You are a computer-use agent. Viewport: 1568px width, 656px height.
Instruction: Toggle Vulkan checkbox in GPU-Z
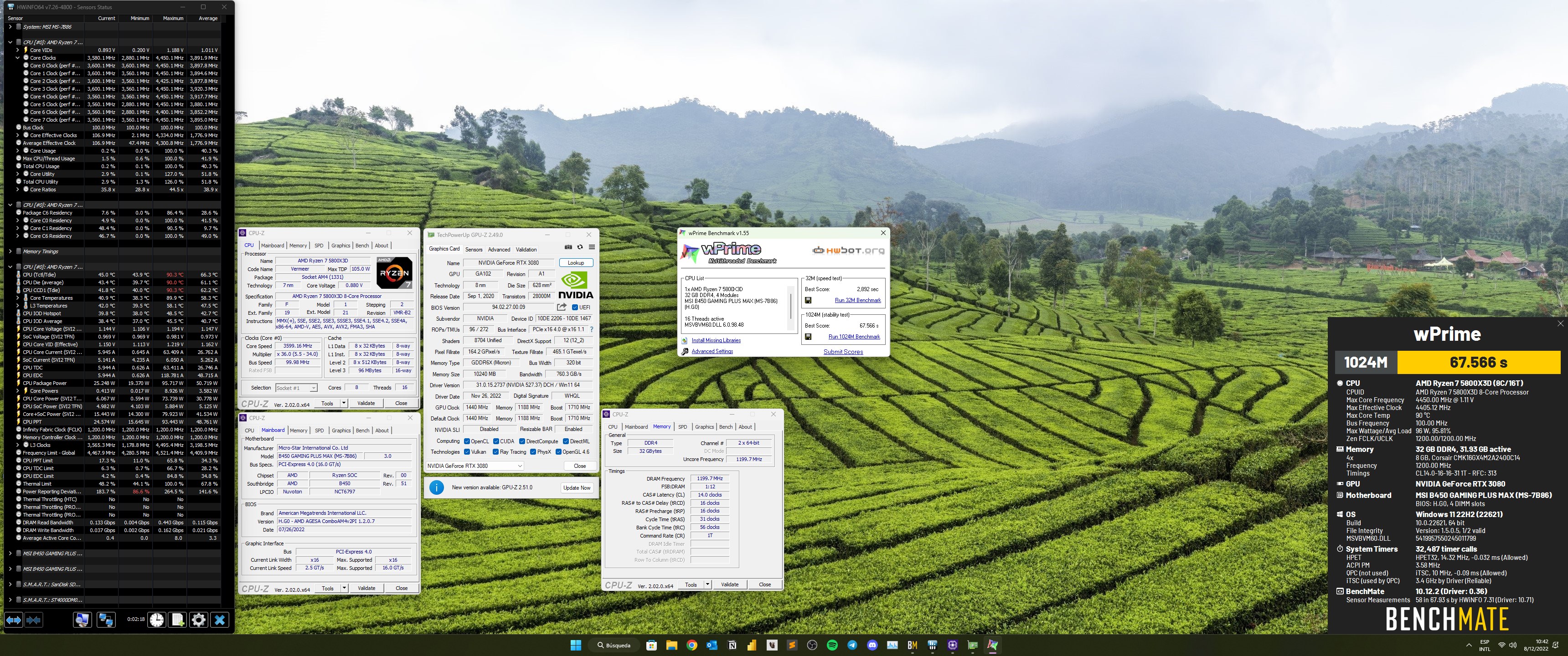tap(467, 451)
